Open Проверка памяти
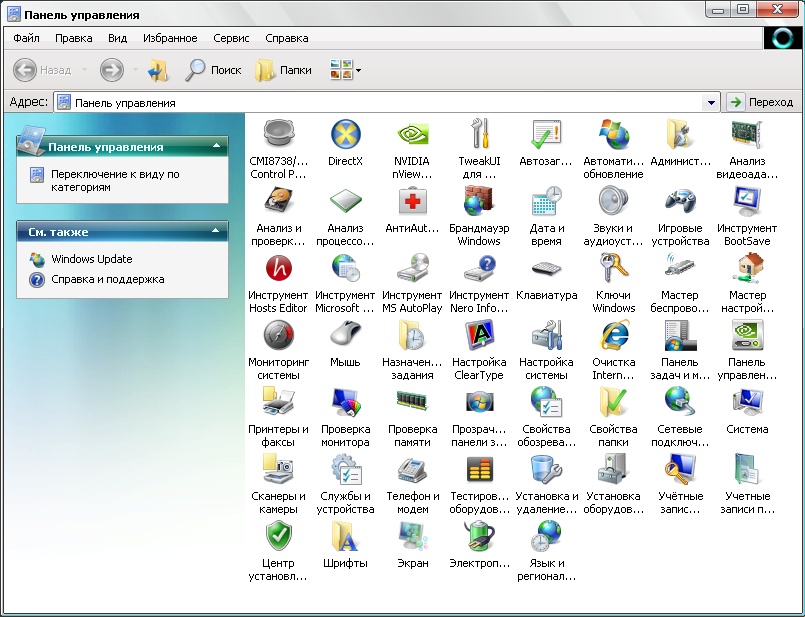 tap(412, 417)
